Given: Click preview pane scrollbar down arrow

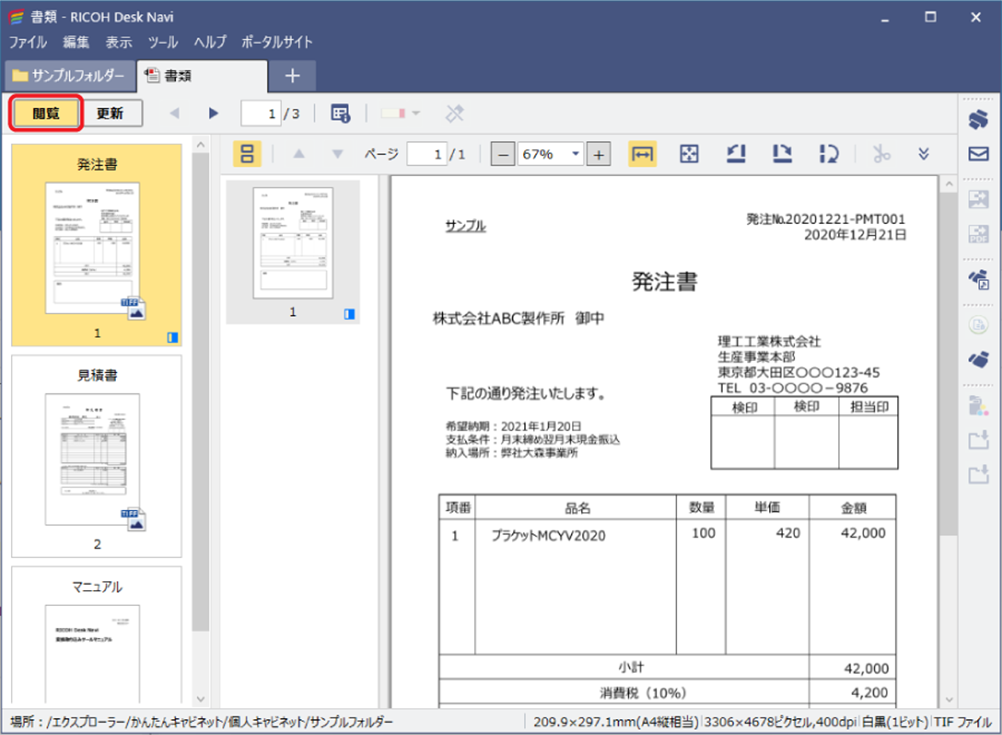Looking at the screenshot, I should 949,699.
